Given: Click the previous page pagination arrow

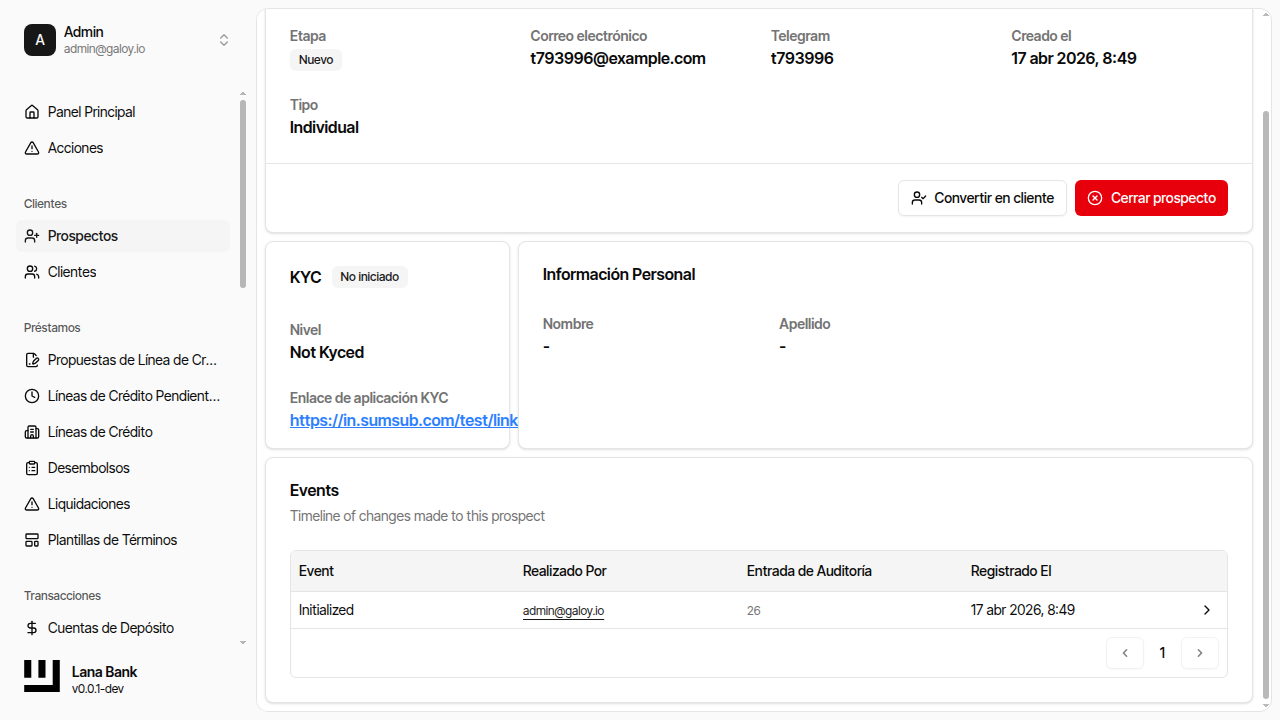Looking at the screenshot, I should click(1124, 652).
